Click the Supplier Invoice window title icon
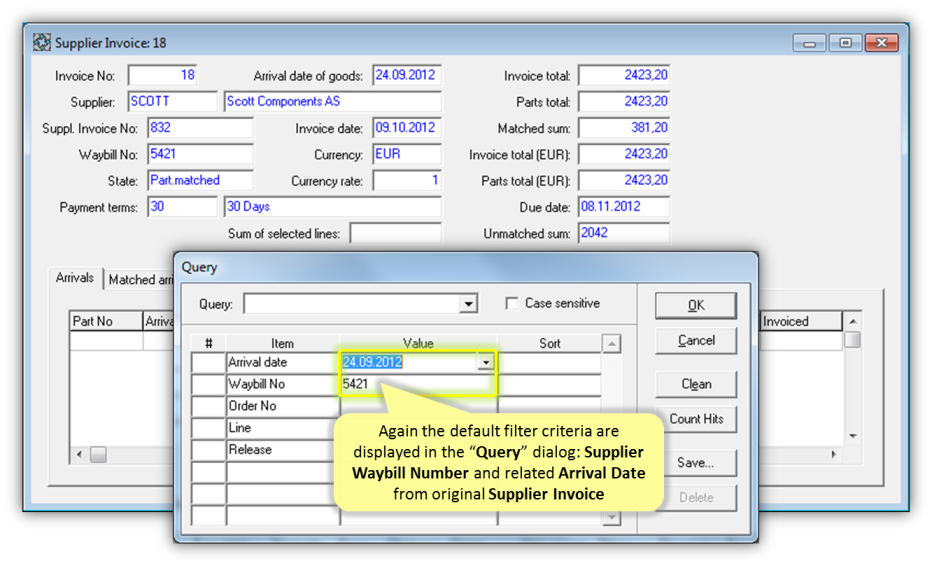Viewport: 932px width, 566px height. [42, 43]
